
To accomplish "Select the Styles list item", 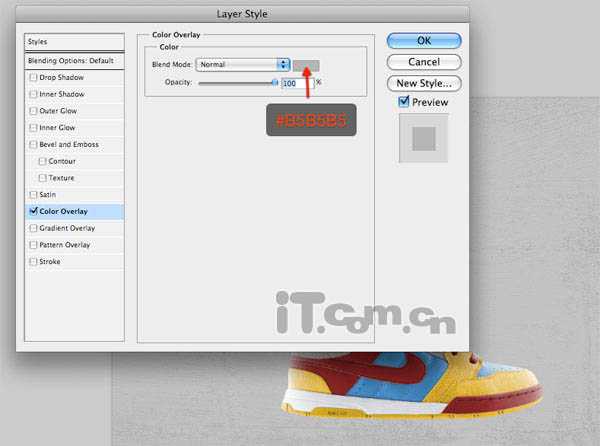I will pos(74,42).
